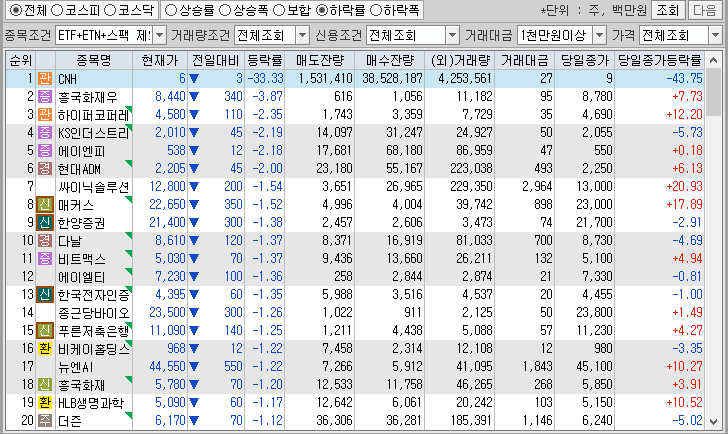Select the 코스닥 radio button
Image resolution: width=728 pixels, height=434 pixels.
click(110, 10)
